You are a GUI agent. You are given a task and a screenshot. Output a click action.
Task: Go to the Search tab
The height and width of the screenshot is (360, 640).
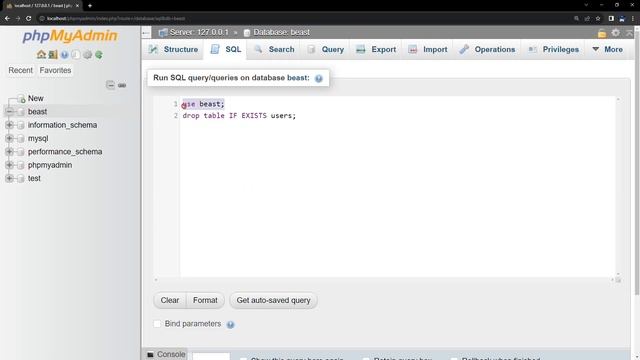[274, 49]
